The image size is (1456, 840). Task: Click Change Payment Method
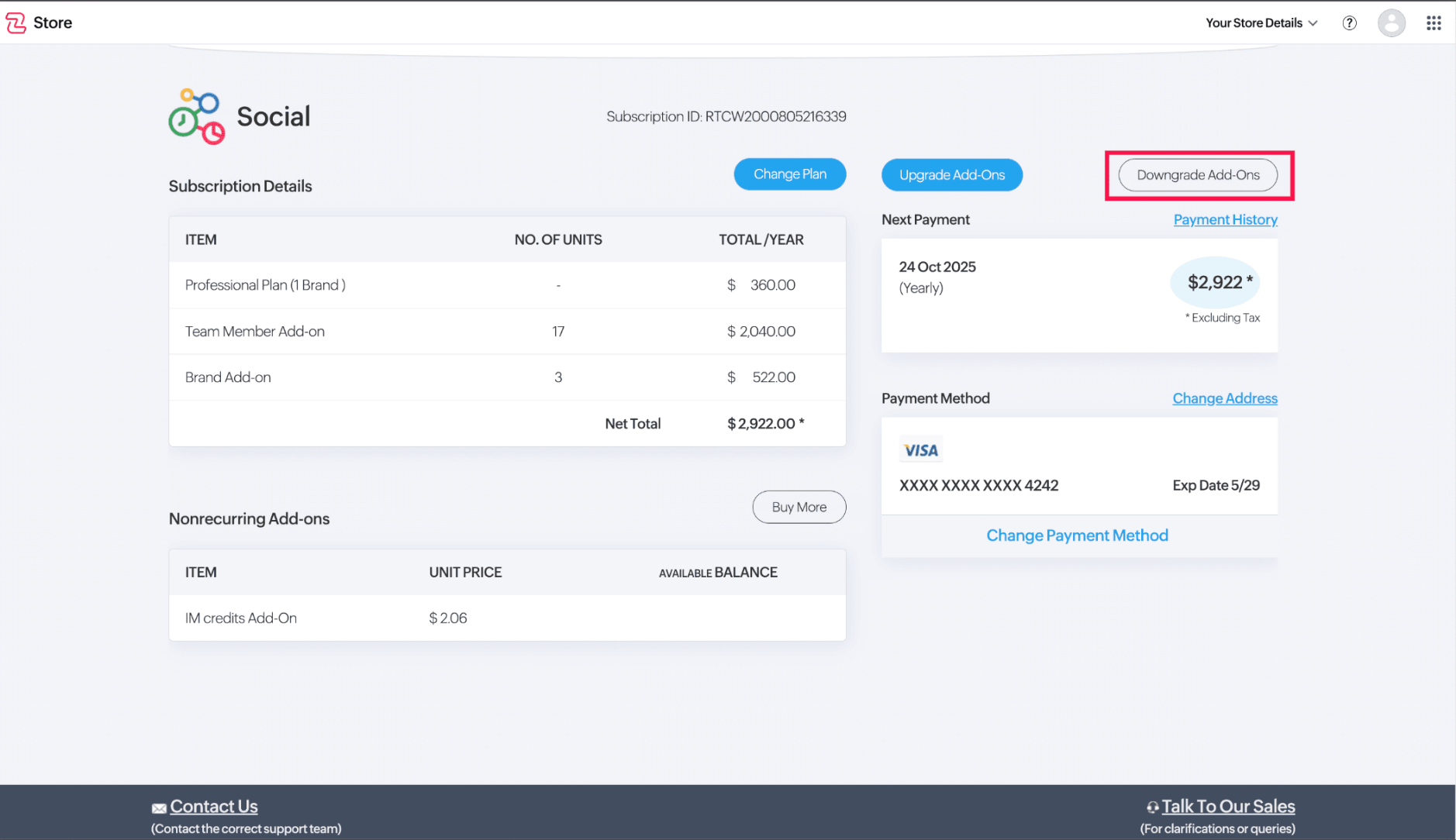pyautogui.click(x=1077, y=535)
